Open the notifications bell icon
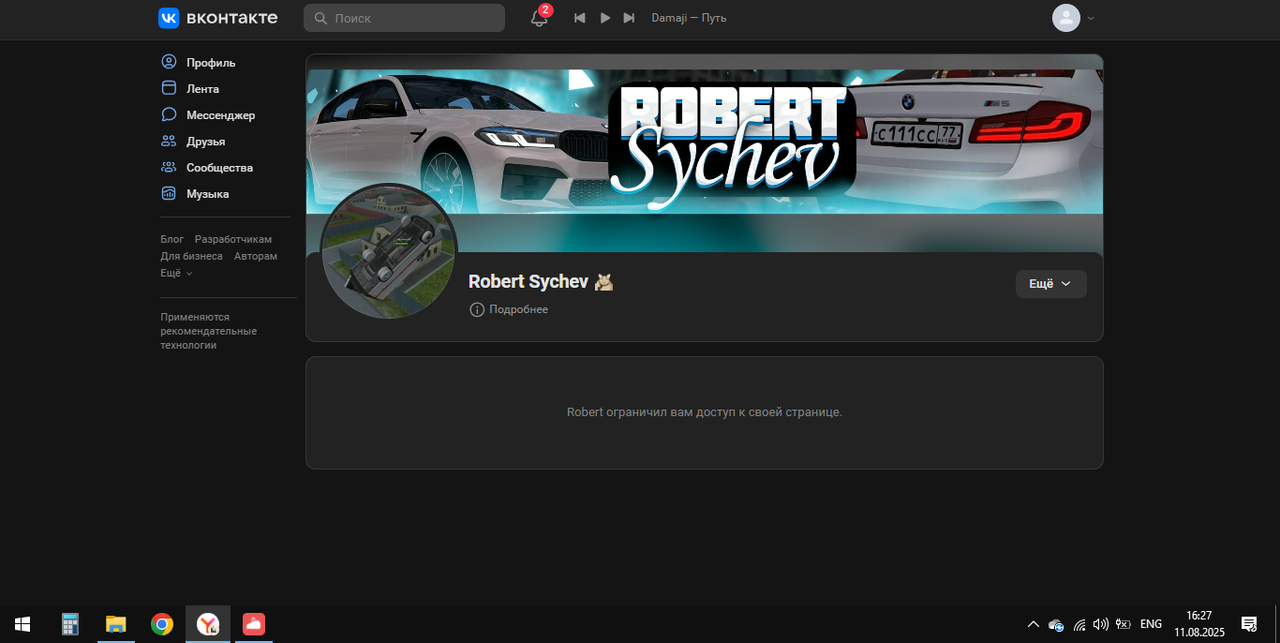The width and height of the screenshot is (1280, 643). [x=540, y=17]
